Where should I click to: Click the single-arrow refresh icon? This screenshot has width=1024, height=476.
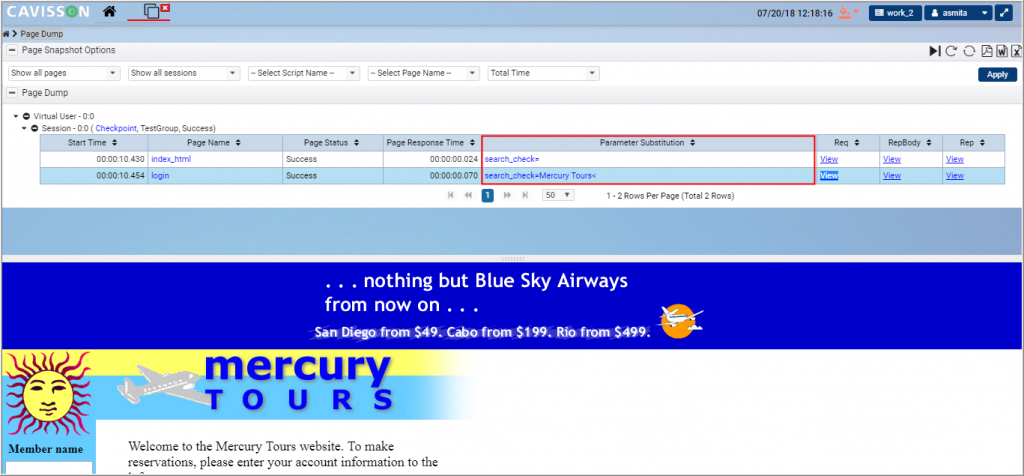tap(951, 51)
